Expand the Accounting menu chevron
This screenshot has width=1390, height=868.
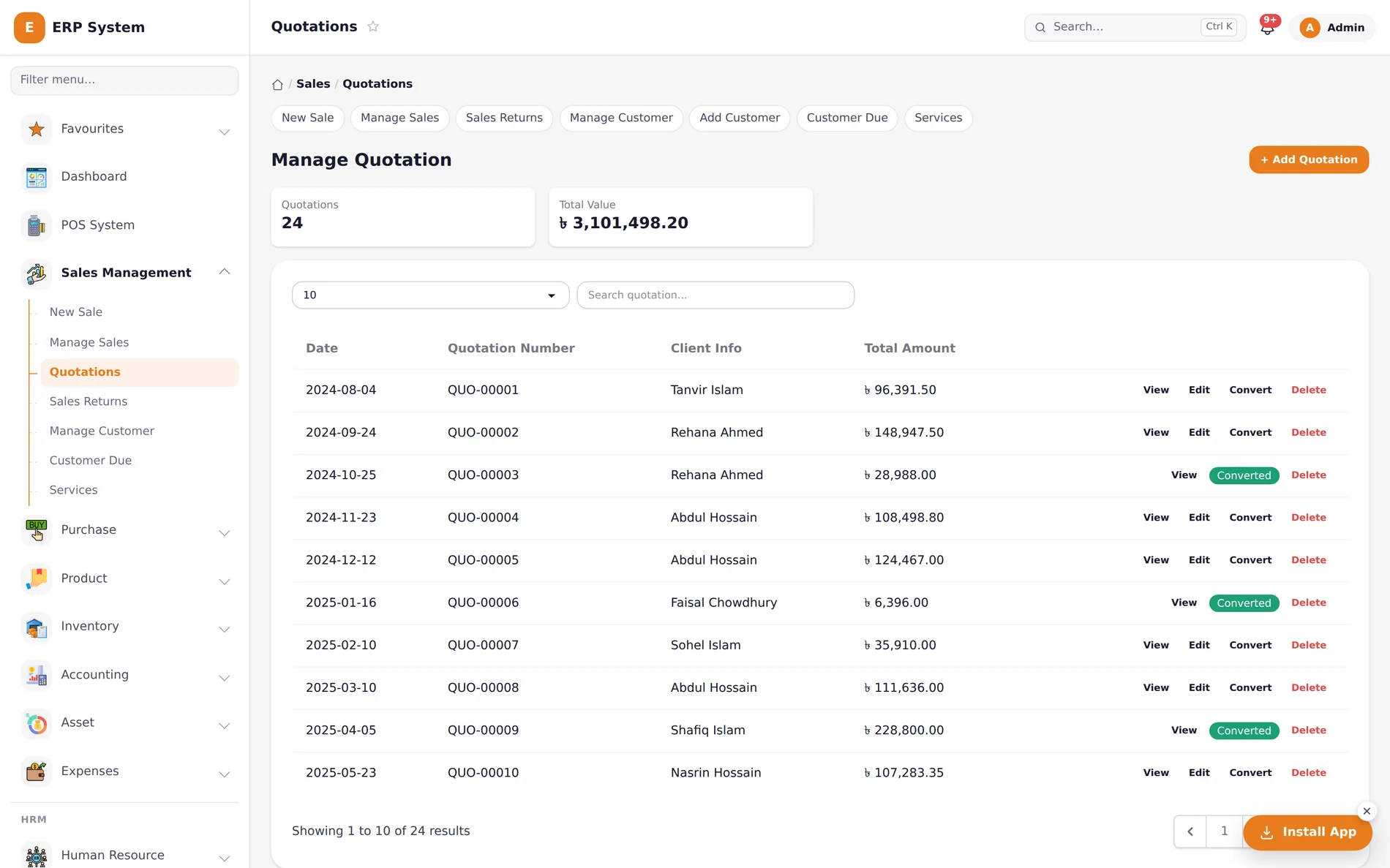point(225,678)
